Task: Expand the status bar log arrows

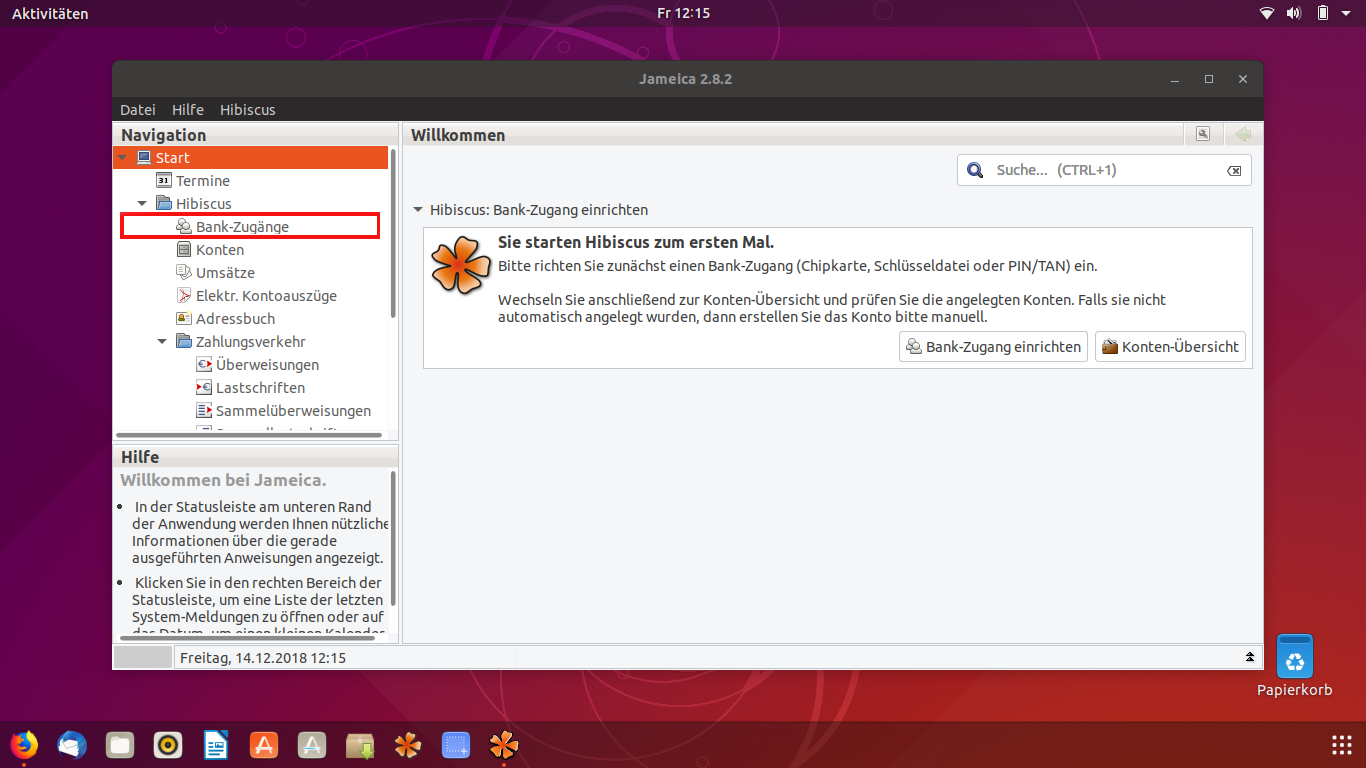Action: click(1249, 657)
